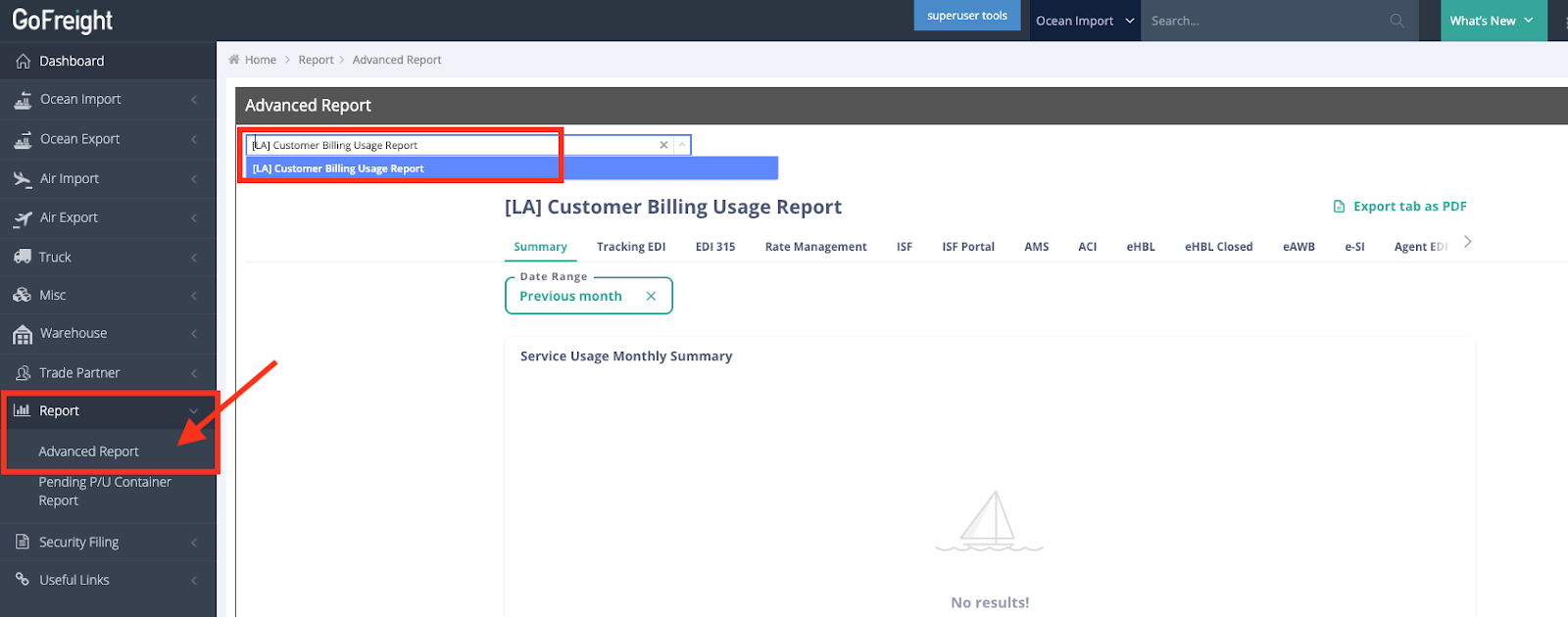Switch to the Tracking EDI tab
Screen dimensions: 1568x617
(x=630, y=247)
